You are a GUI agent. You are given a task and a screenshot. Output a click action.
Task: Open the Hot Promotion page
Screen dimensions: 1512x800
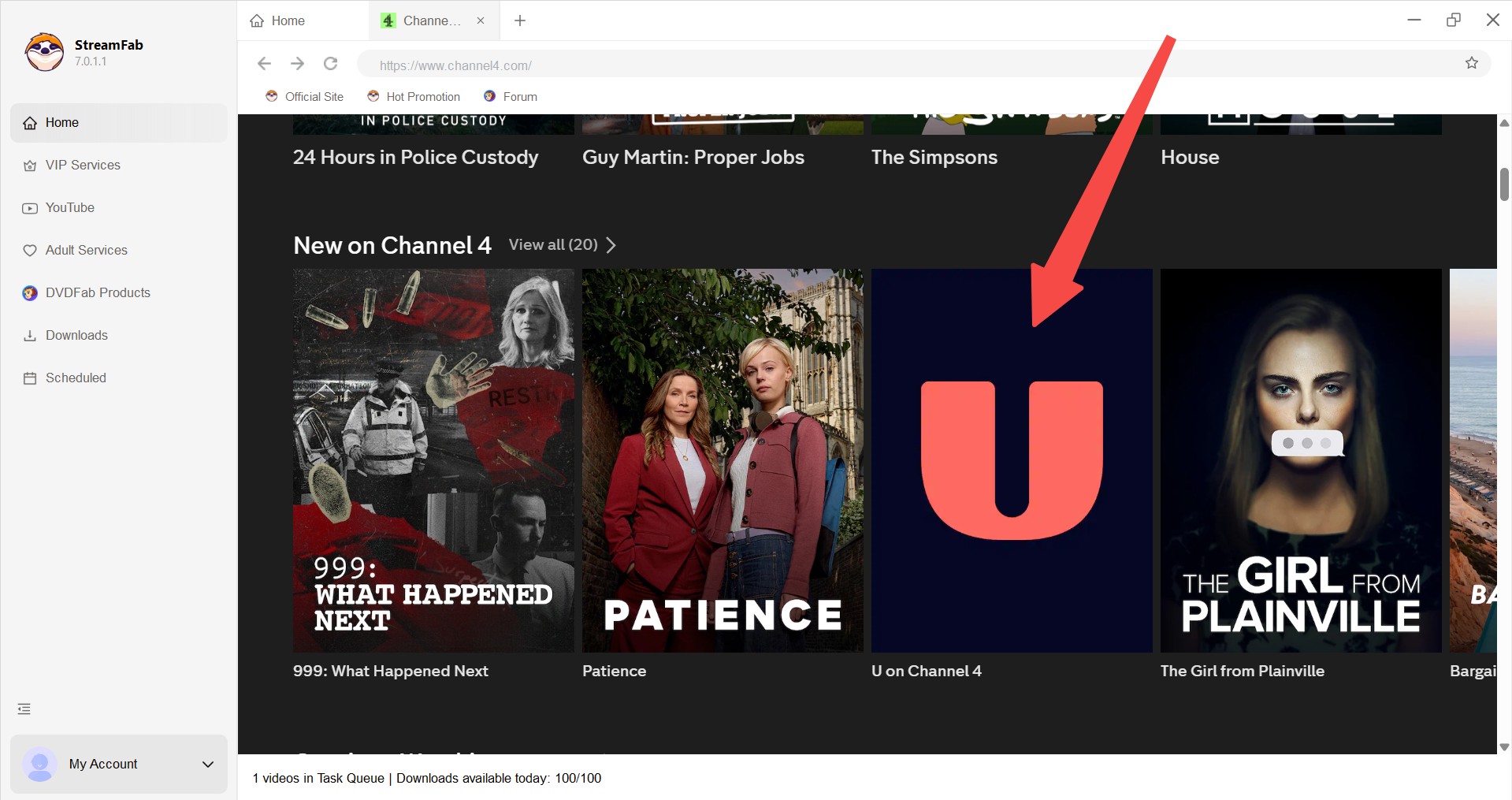[413, 96]
